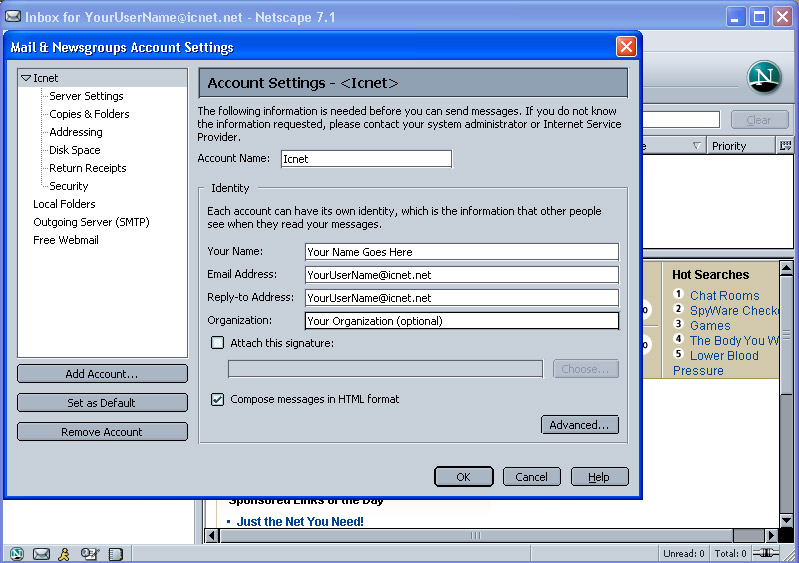Uncheck Compose messages in HTML format
Image resolution: width=799 pixels, height=563 pixels.
click(218, 399)
